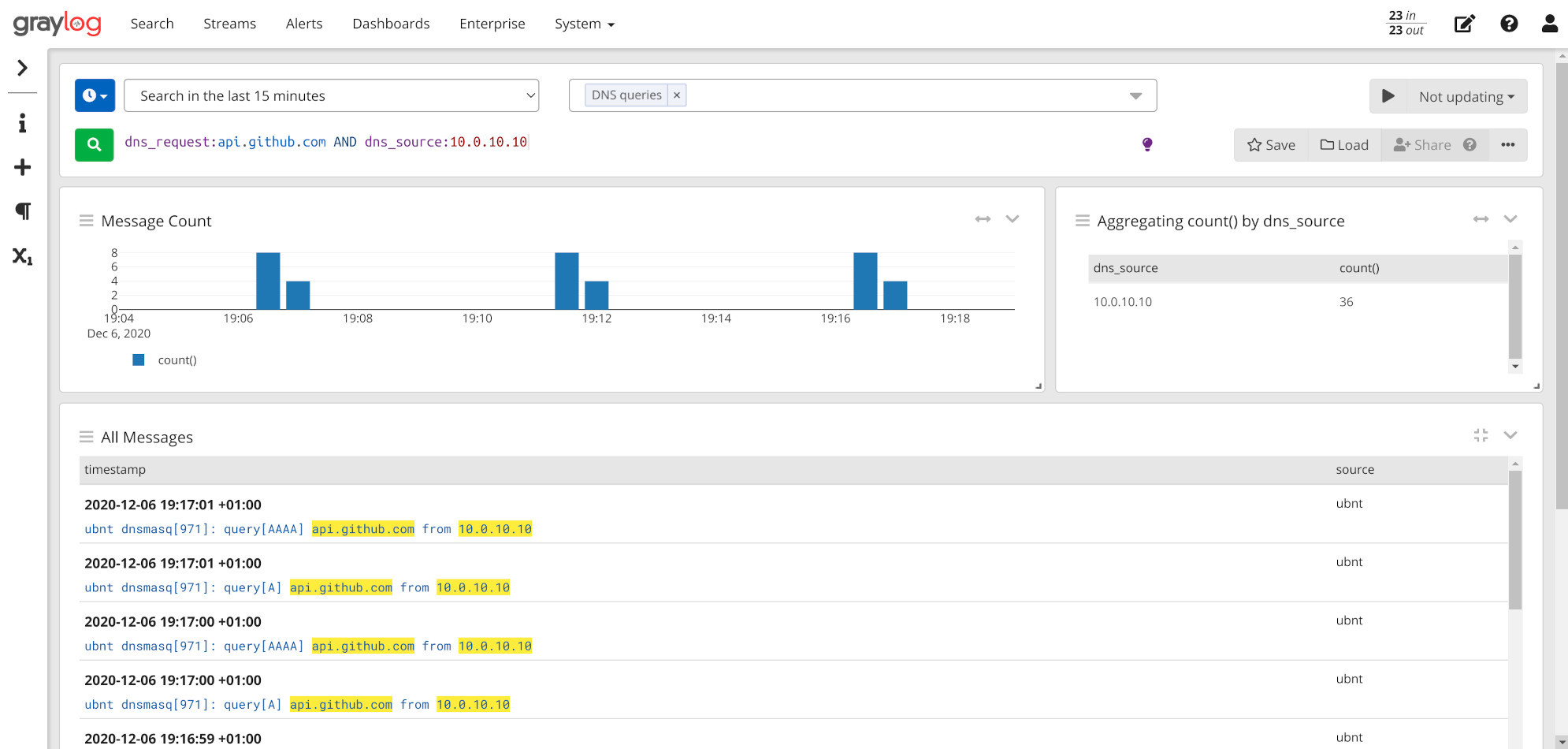Click the lightbulb query help icon
The height and width of the screenshot is (749, 1568).
[x=1147, y=144]
